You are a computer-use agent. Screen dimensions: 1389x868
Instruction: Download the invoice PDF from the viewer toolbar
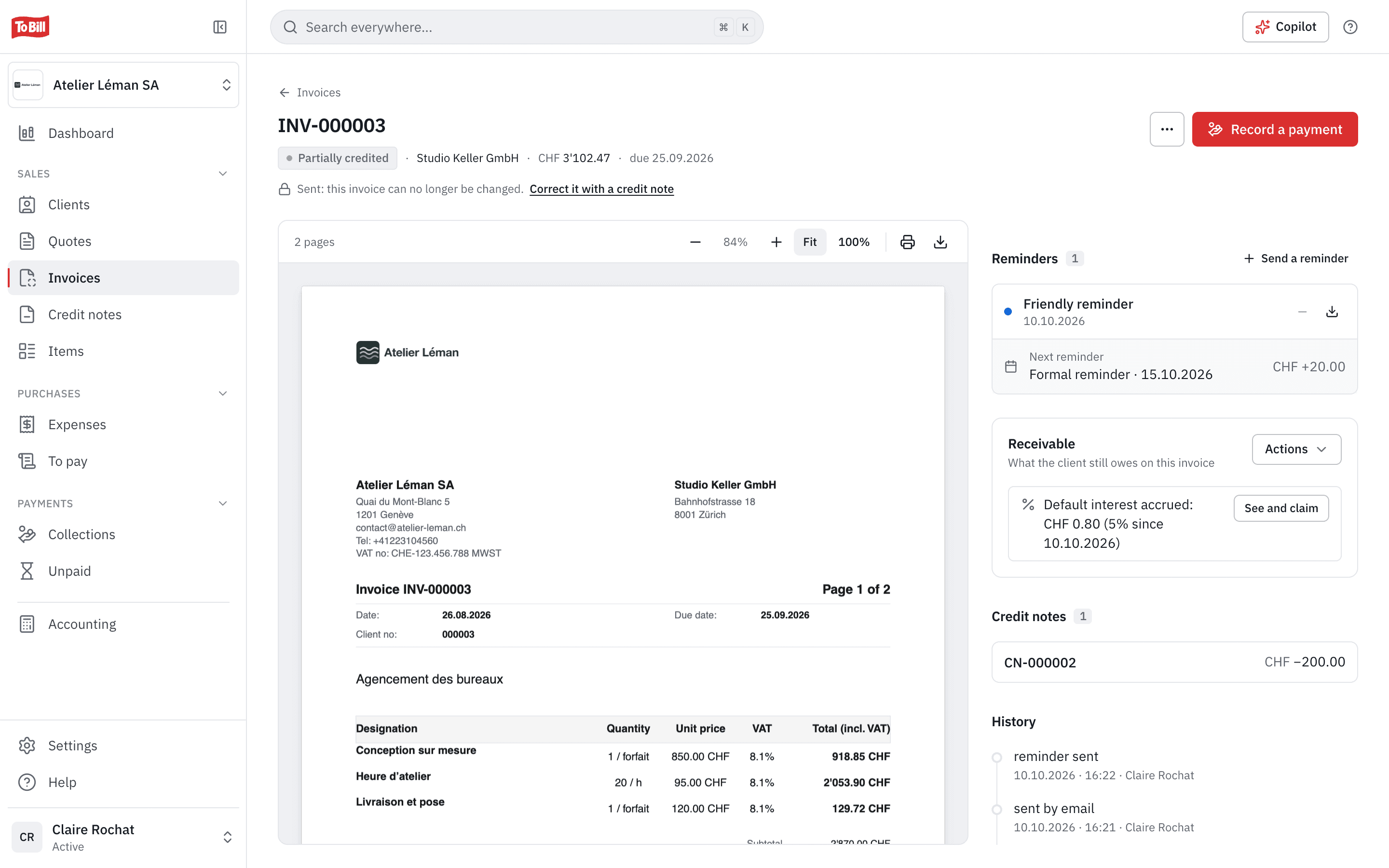940,242
